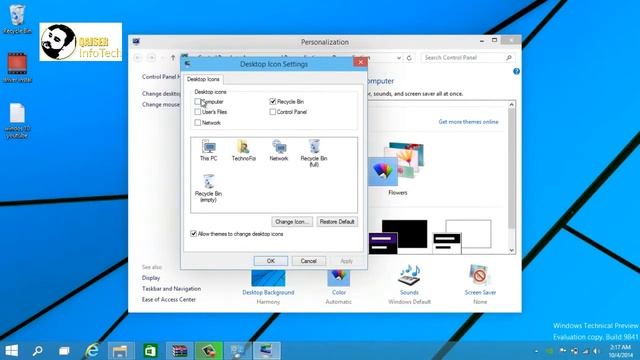Enable the Control Panel checkbox

click(273, 112)
